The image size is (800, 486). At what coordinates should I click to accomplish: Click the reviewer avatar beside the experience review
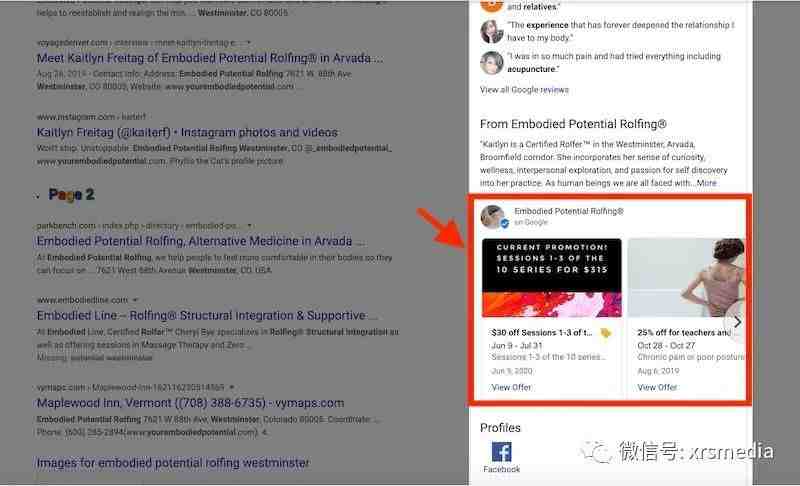click(x=492, y=32)
